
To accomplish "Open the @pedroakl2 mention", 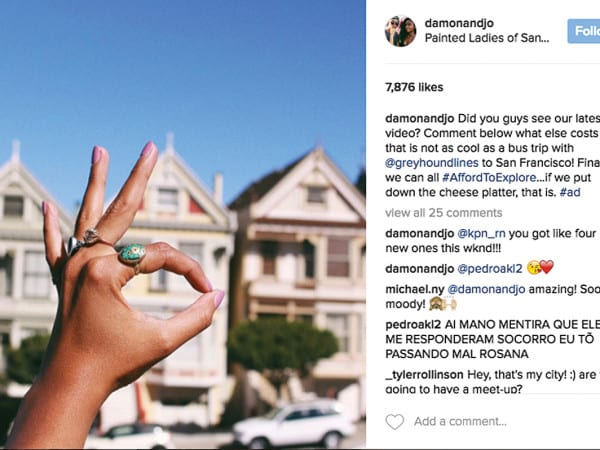I will click(490, 269).
